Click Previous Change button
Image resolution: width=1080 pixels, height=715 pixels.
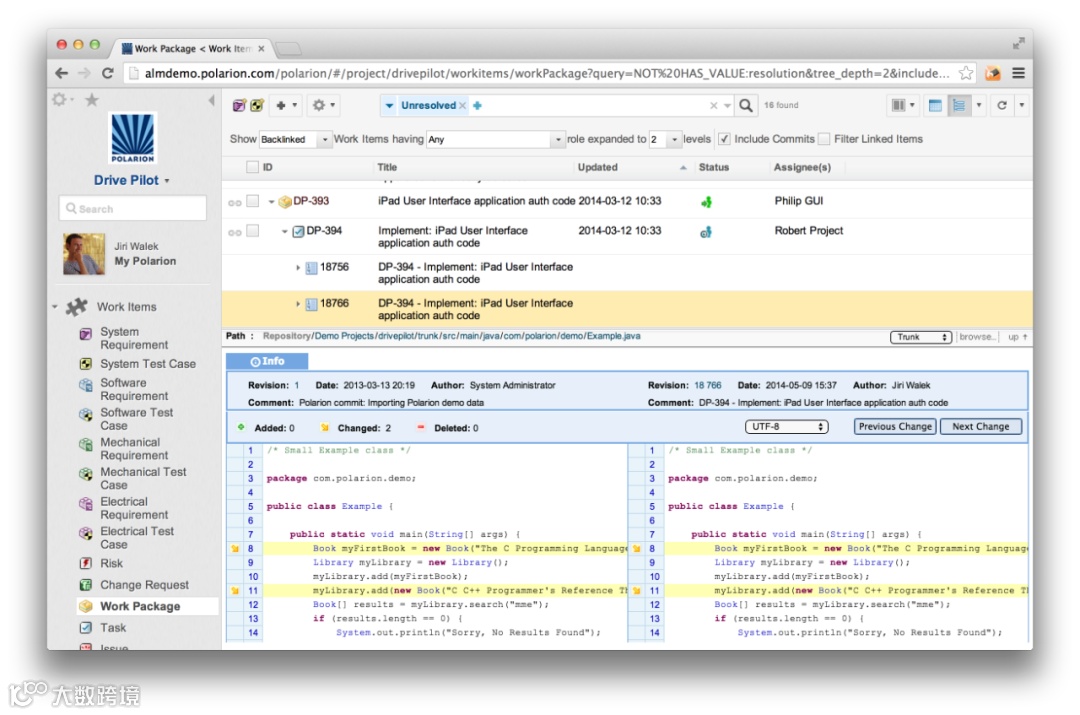coord(895,426)
